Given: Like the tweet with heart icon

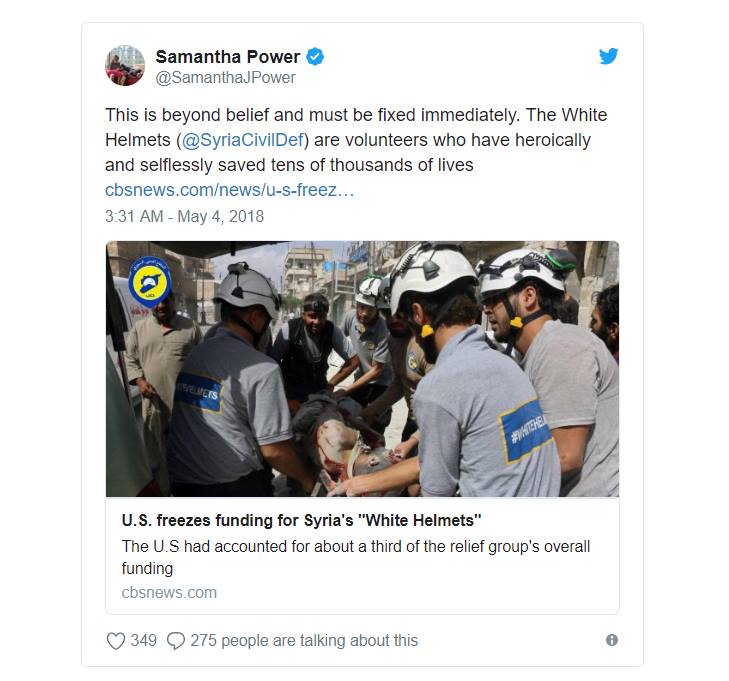Looking at the screenshot, I should tap(116, 641).
